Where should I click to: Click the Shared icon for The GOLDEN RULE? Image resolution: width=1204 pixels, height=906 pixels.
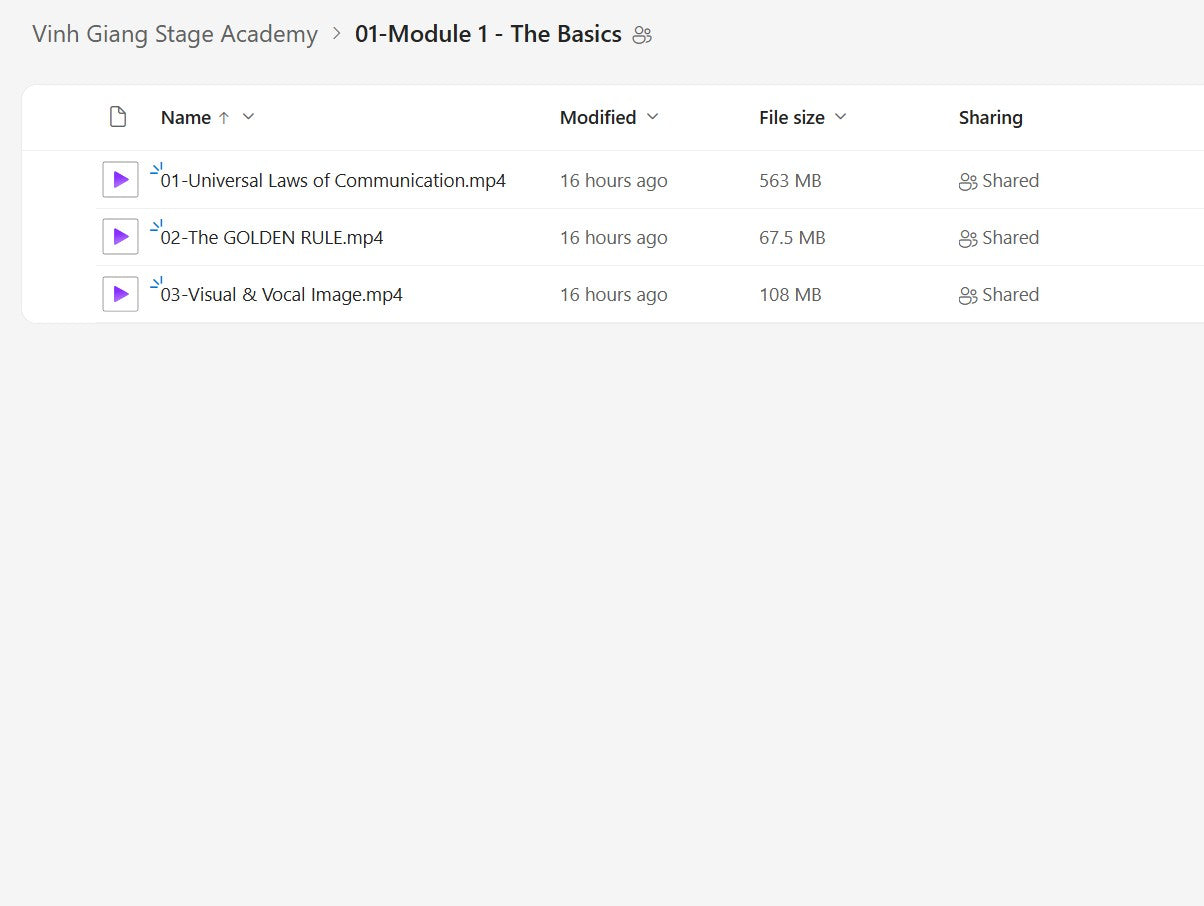point(968,238)
